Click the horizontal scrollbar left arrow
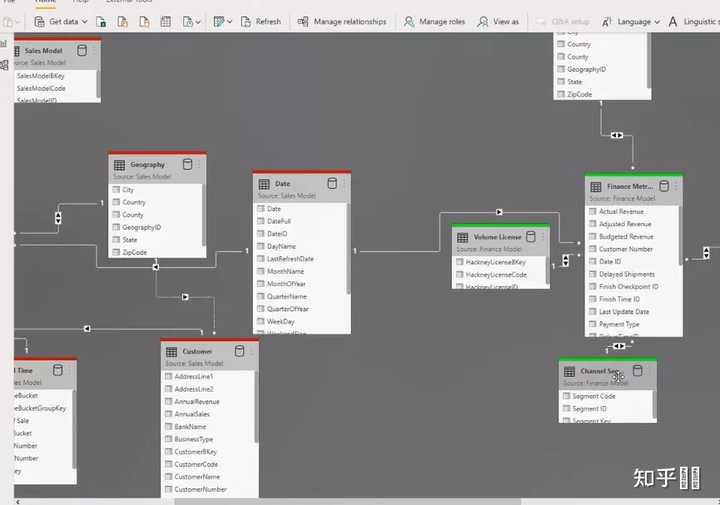The height and width of the screenshot is (505, 720). point(18,501)
